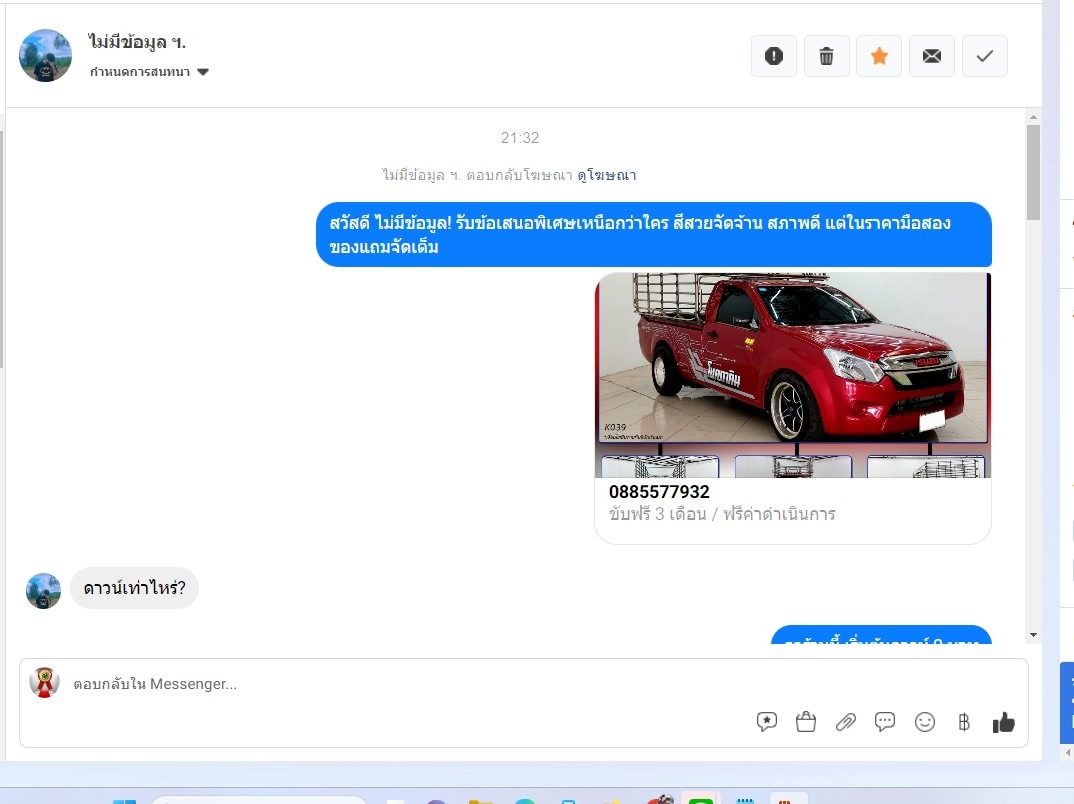
Task: Click the scrollbar up arrow
Action: pos(1033,117)
